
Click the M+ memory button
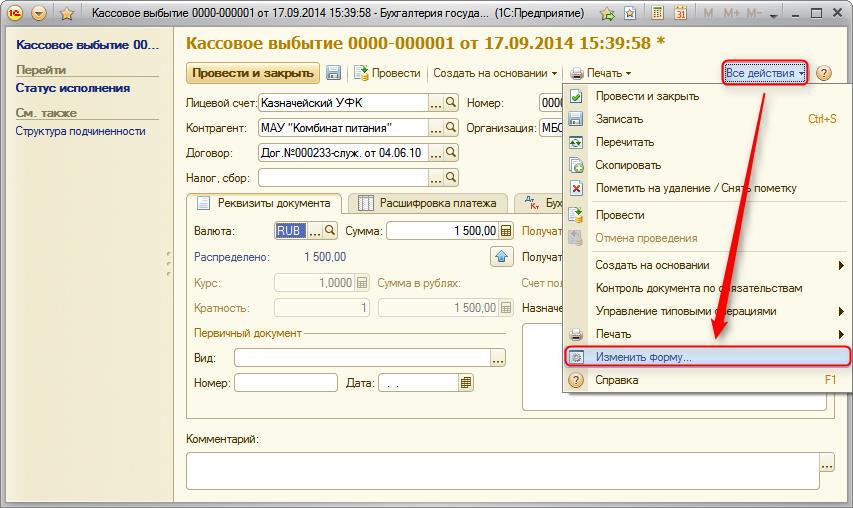[731, 13]
